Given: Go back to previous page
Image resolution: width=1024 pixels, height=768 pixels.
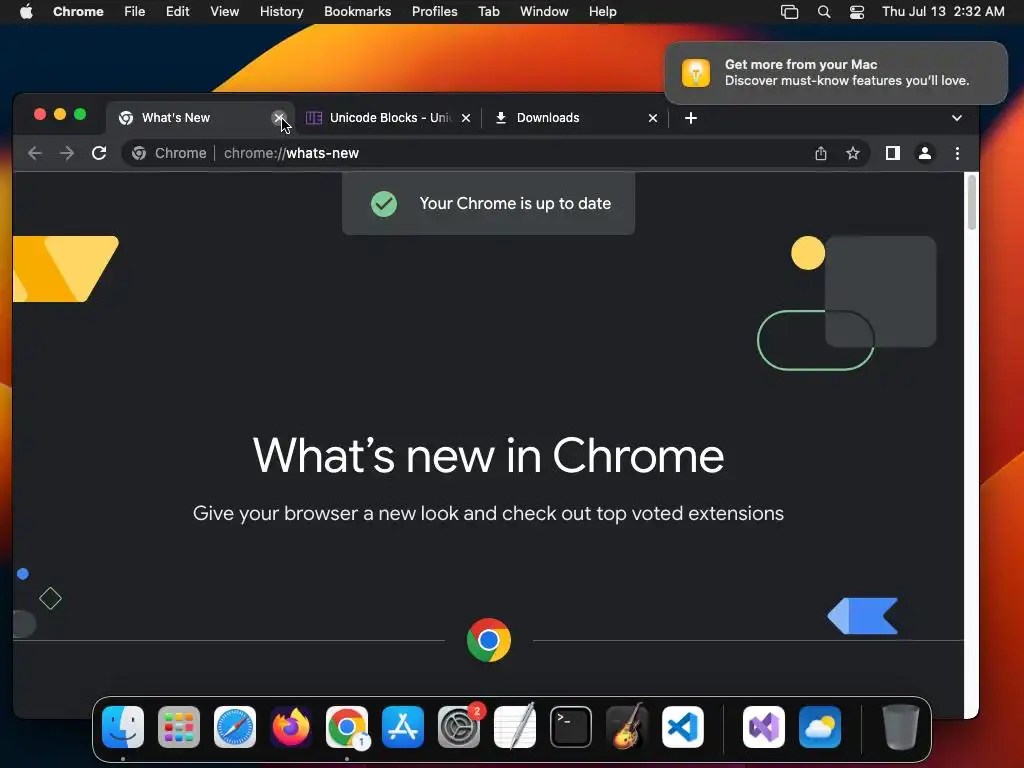Looking at the screenshot, I should [35, 153].
